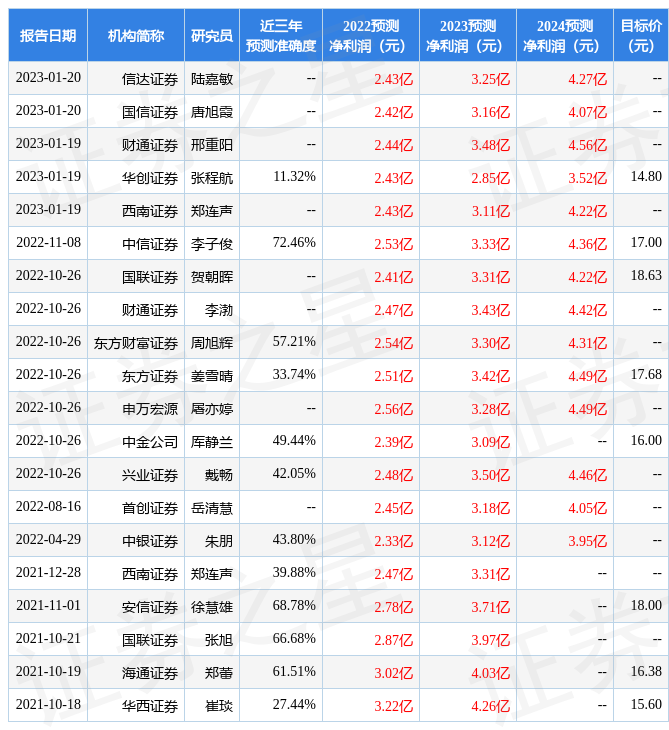Select the 申万宏源 institution cell
Viewport: 669px width, 730px height.
pos(150,409)
